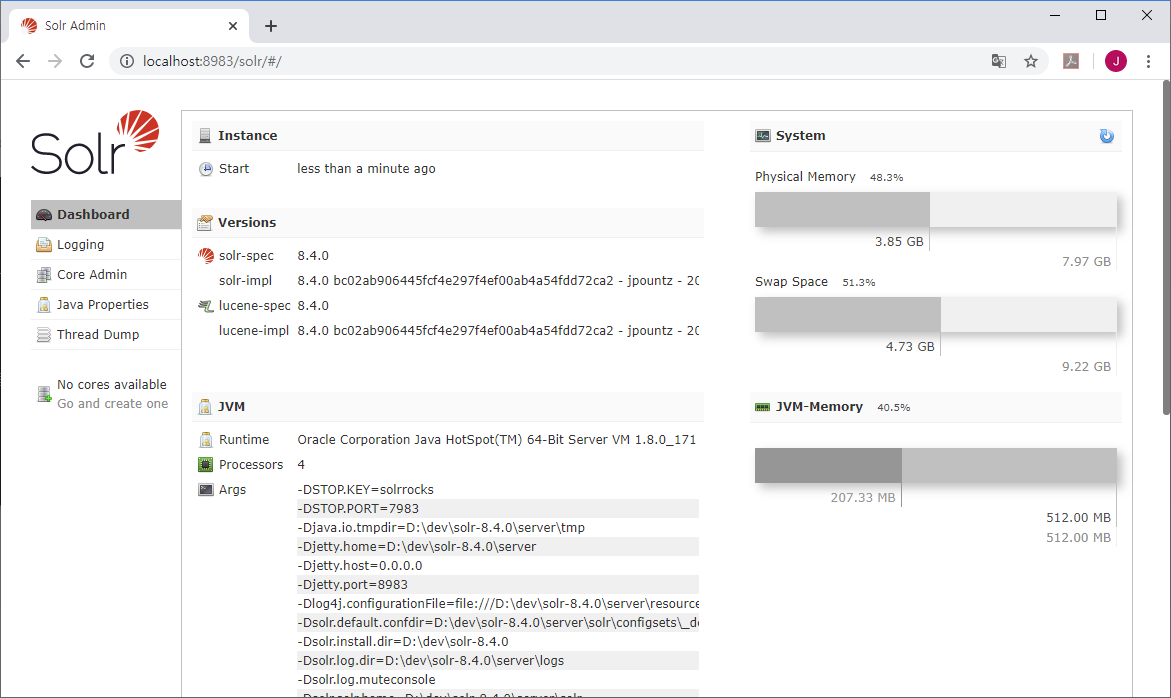Image resolution: width=1171 pixels, height=698 pixels.
Task: Open Java Properties page
Action: click(105, 305)
